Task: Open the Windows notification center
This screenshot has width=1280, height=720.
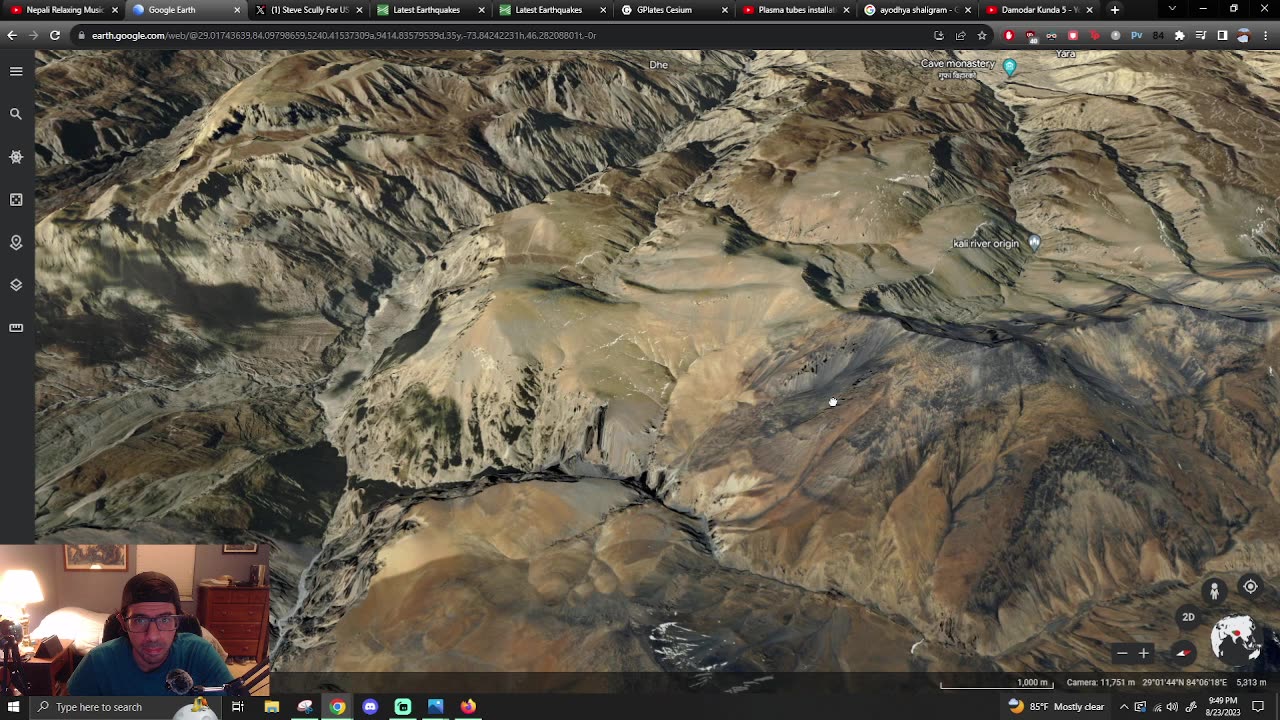Action: click(x=1258, y=707)
